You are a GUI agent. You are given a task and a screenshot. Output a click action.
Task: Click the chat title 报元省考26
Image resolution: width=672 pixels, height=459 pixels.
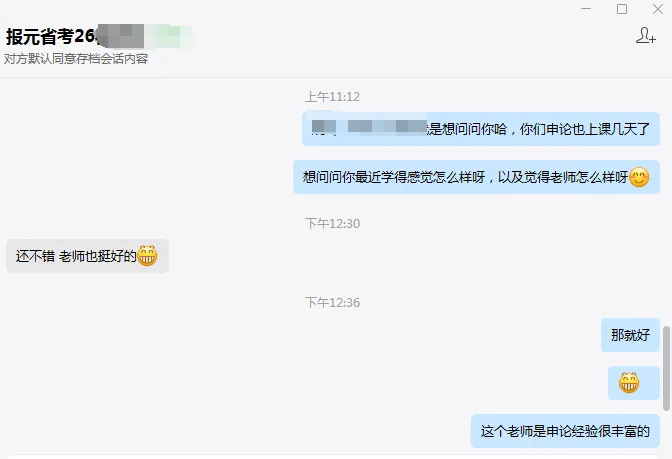click(51, 36)
